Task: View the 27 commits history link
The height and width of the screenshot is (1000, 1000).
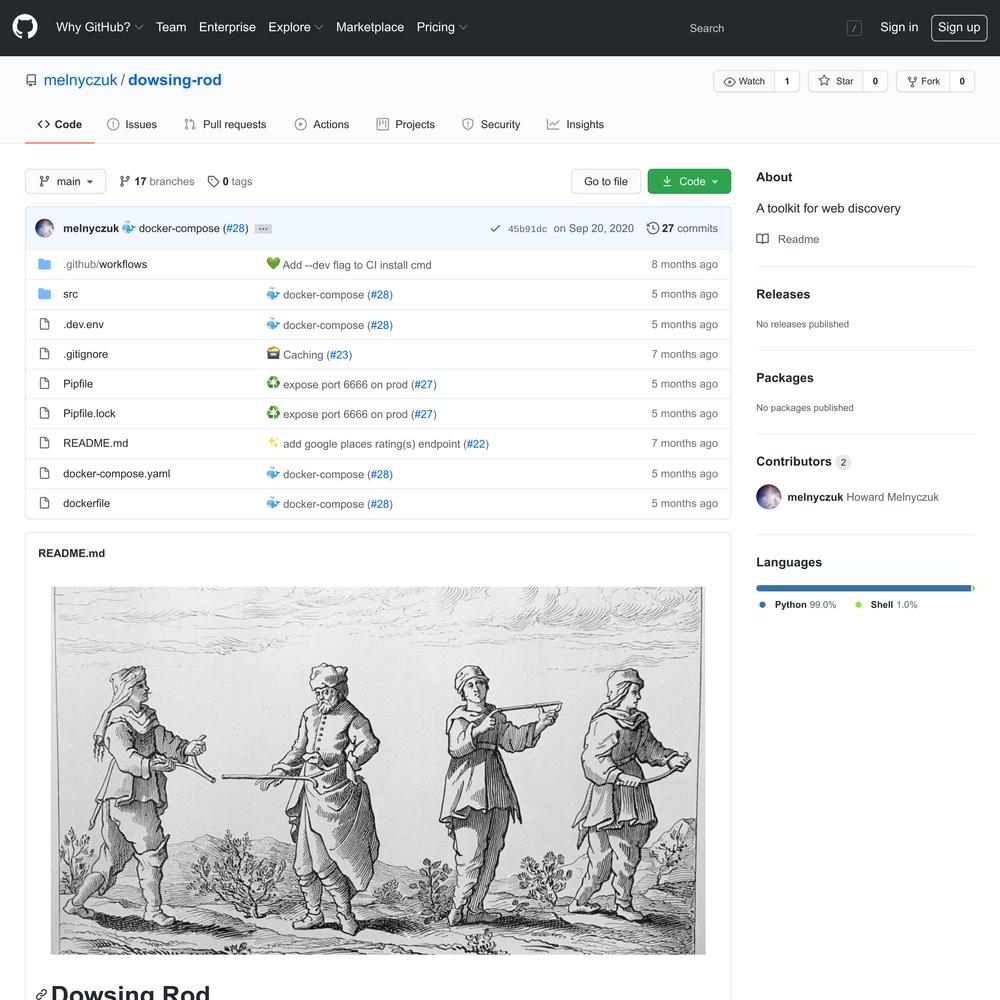Action: tap(682, 228)
